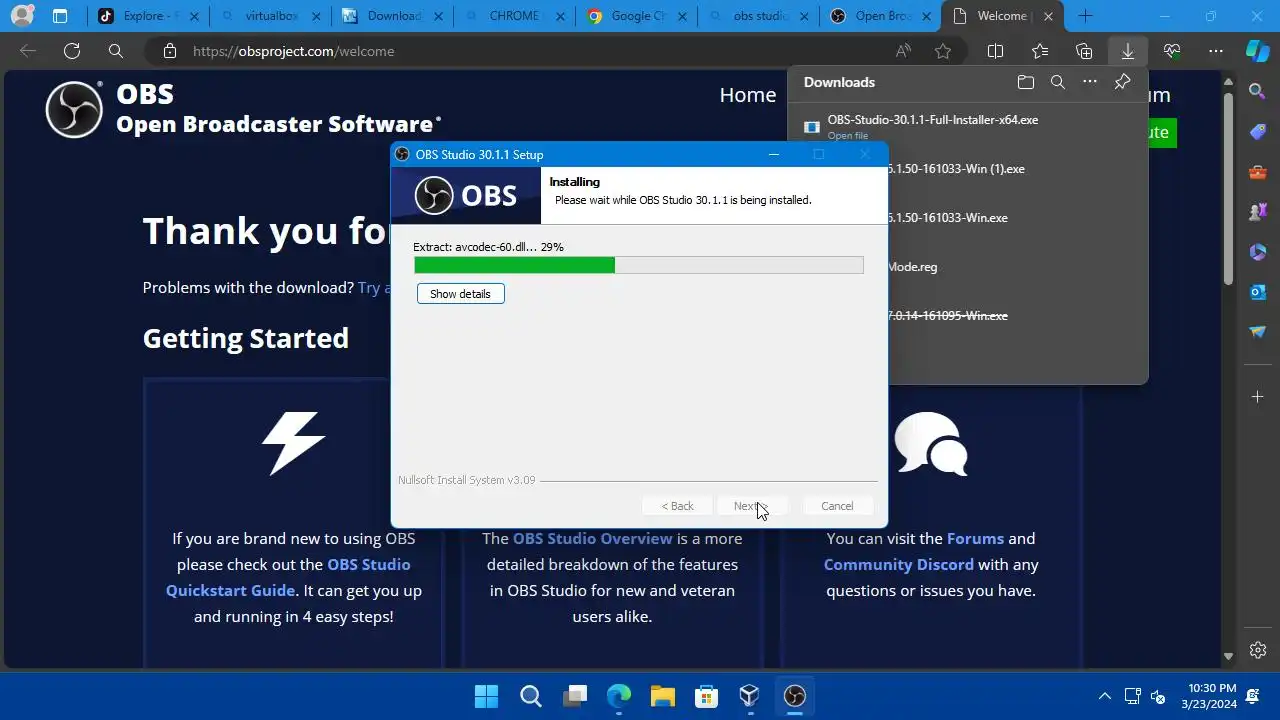The image size is (1280, 720).
Task: Open downloads folder icon in Downloads panel
Action: click(x=1025, y=82)
